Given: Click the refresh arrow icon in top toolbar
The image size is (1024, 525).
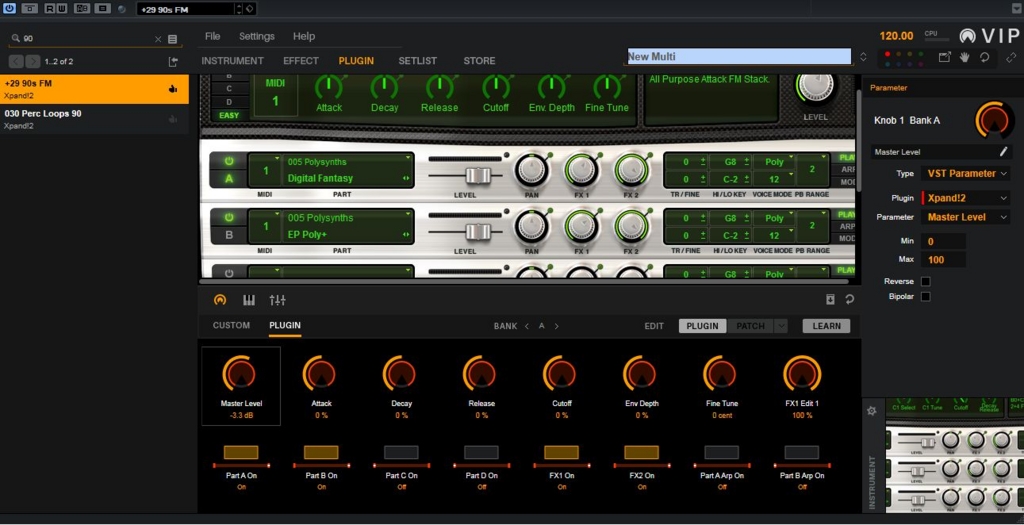Looking at the screenshot, I should coord(984,57).
